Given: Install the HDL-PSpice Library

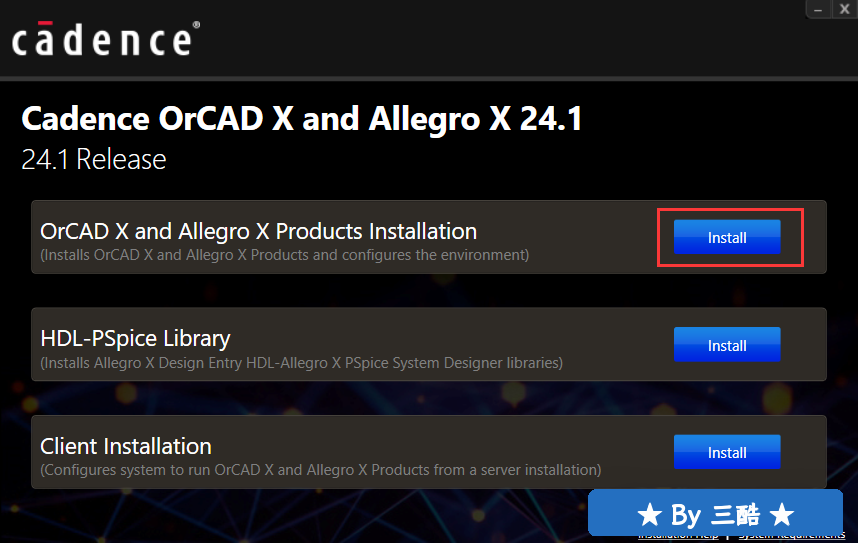Looking at the screenshot, I should coord(727,345).
